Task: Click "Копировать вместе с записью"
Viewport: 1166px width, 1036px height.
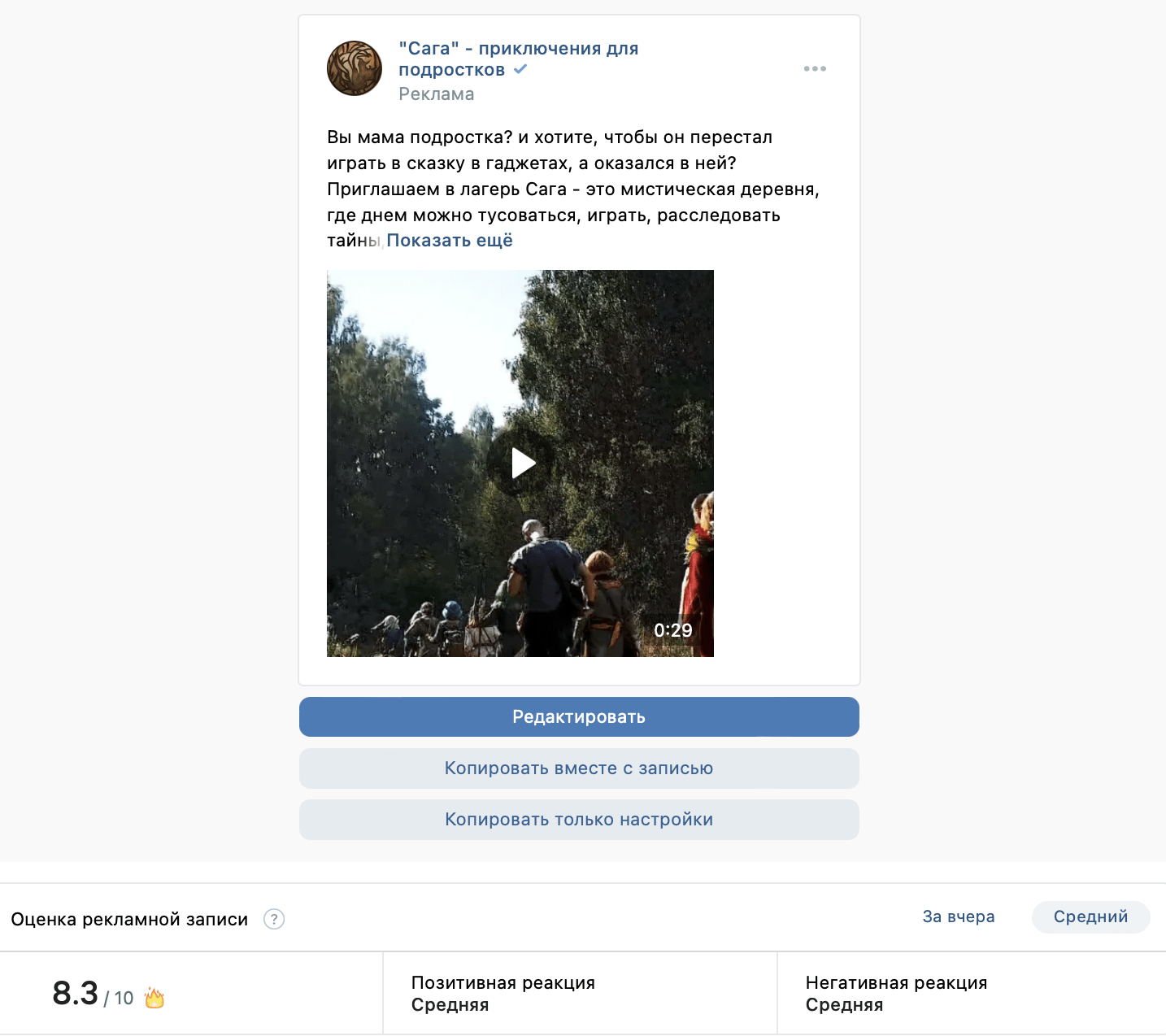Action: [x=579, y=768]
